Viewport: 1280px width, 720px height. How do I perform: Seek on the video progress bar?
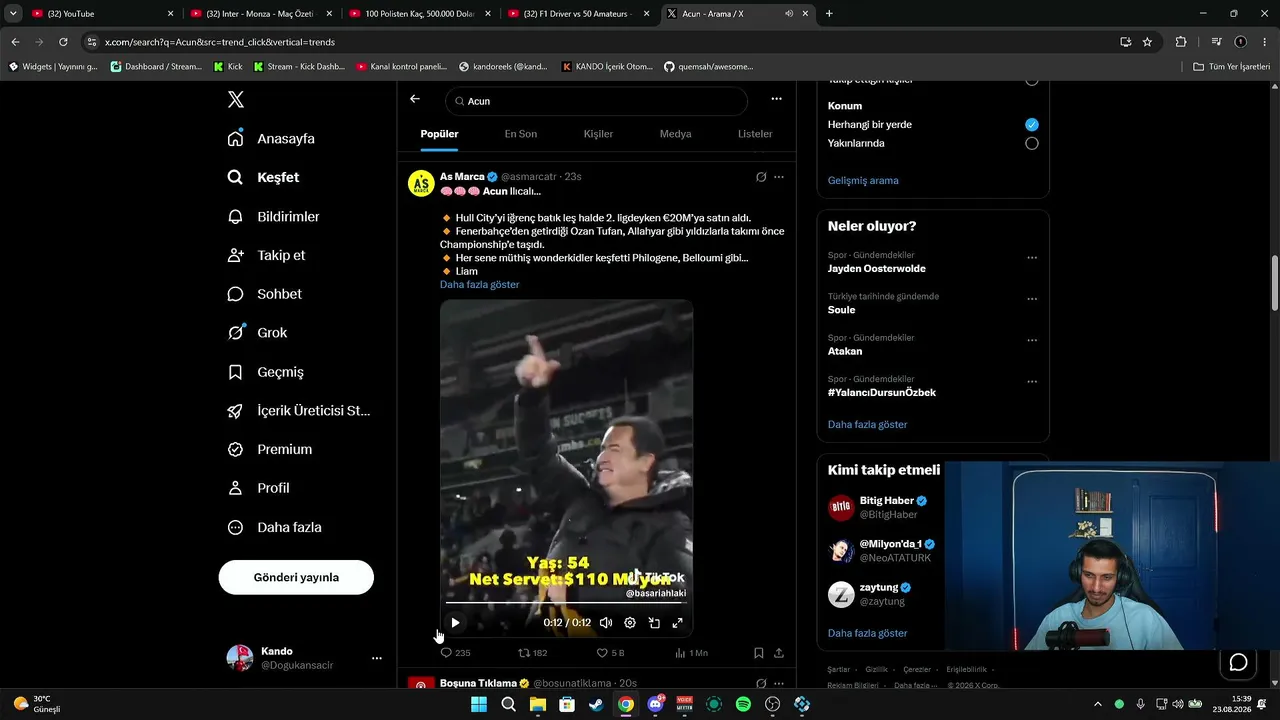[566, 603]
